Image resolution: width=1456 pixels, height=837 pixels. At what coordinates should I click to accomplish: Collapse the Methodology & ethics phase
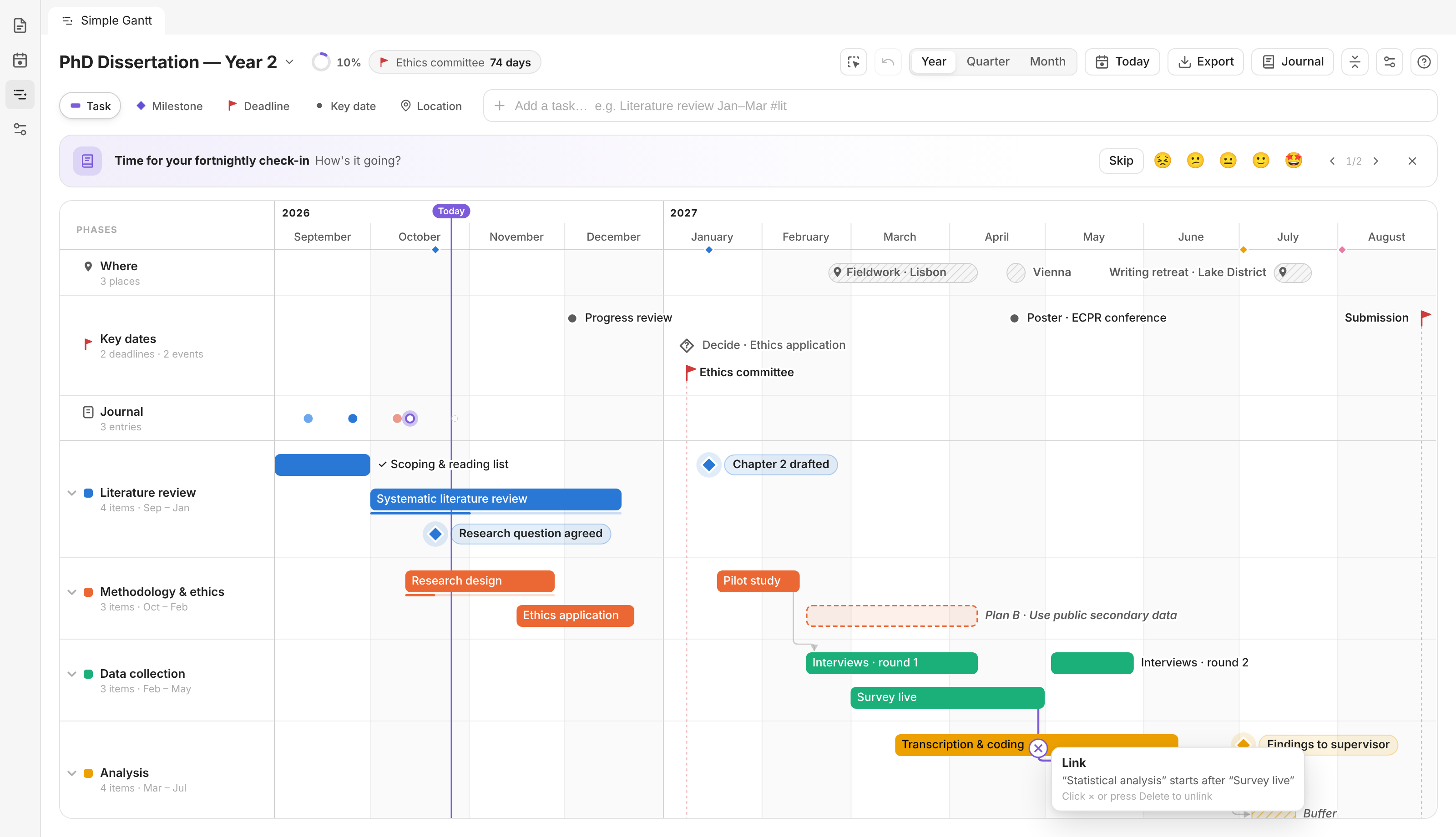pyautogui.click(x=72, y=591)
